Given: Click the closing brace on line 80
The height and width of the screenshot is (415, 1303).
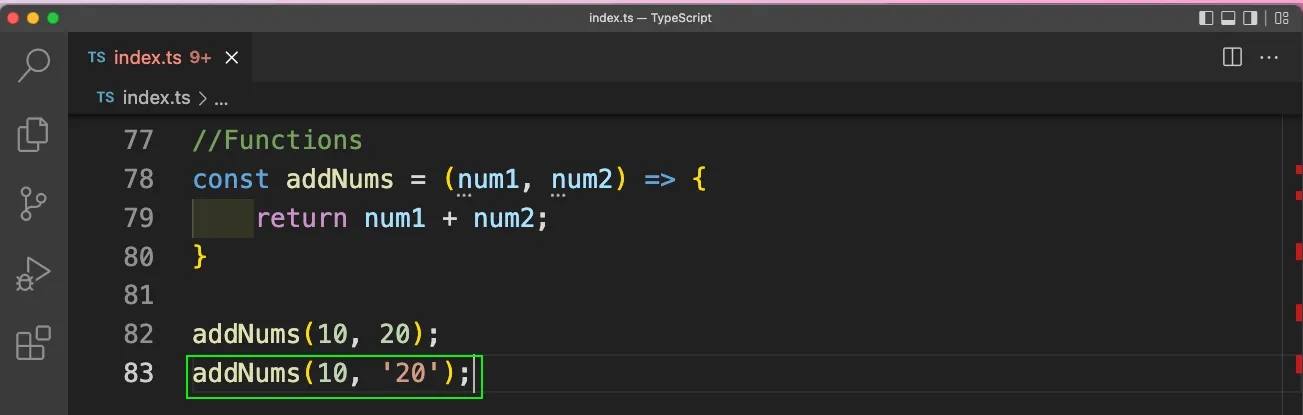Looking at the screenshot, I should [200, 257].
